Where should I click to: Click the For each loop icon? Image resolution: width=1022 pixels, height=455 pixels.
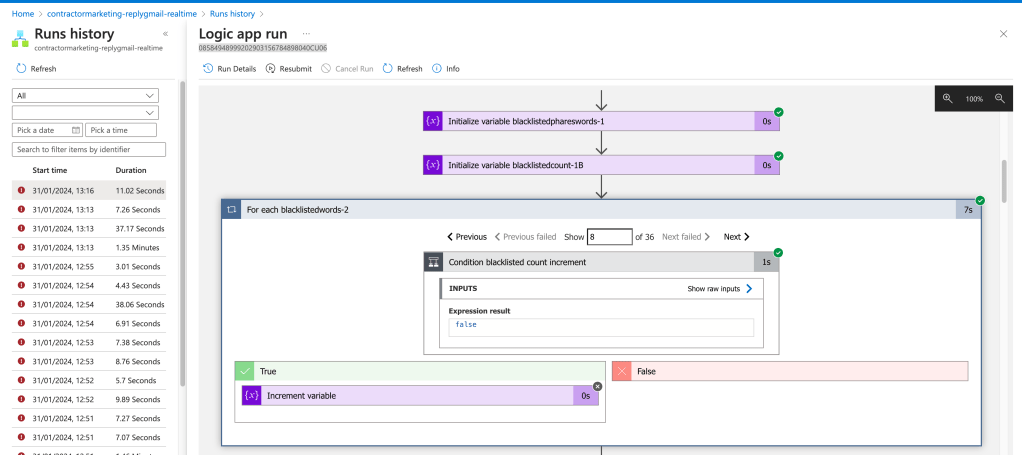(231, 210)
